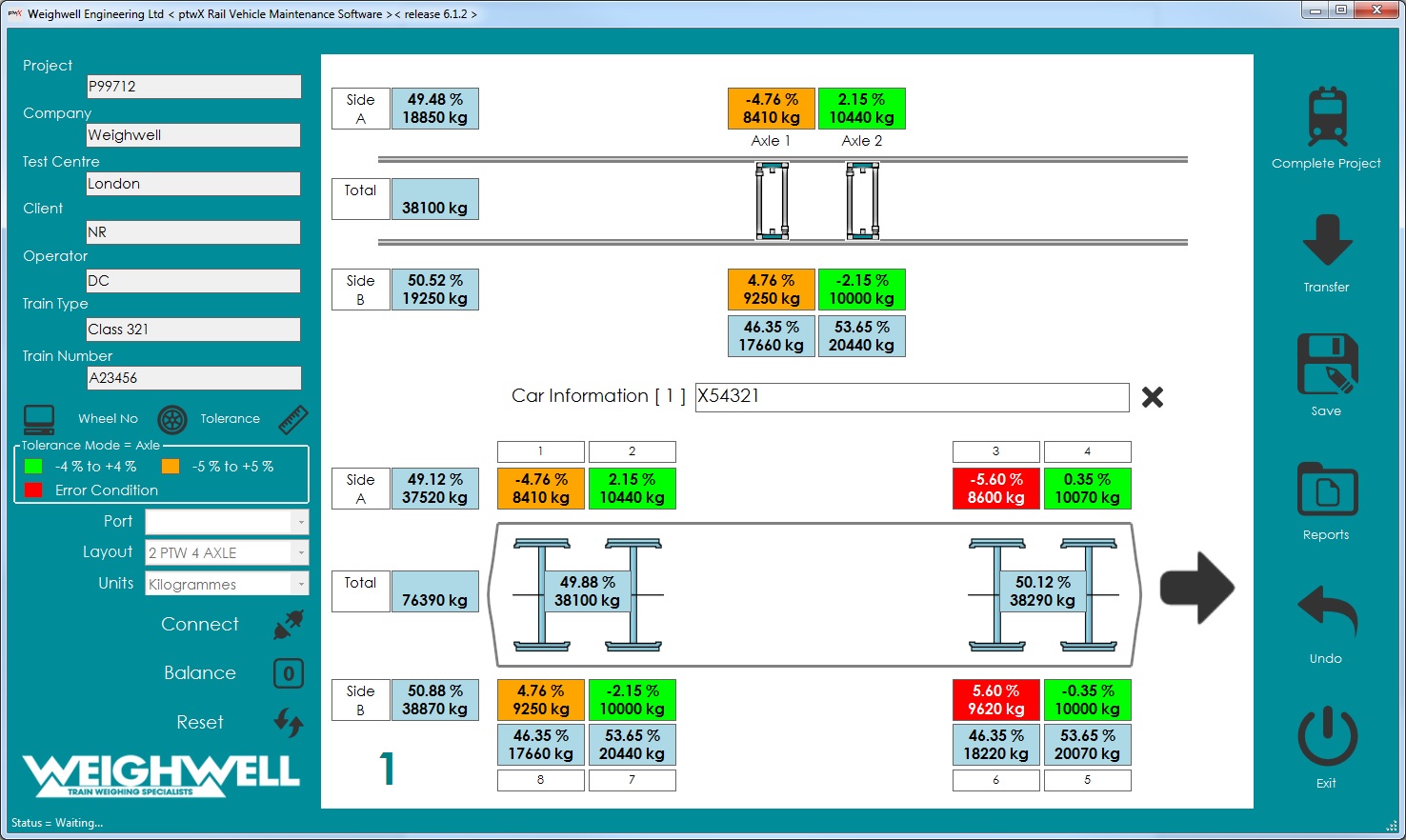1406x840 pixels.
Task: Click the Balance label
Action: 200,673
